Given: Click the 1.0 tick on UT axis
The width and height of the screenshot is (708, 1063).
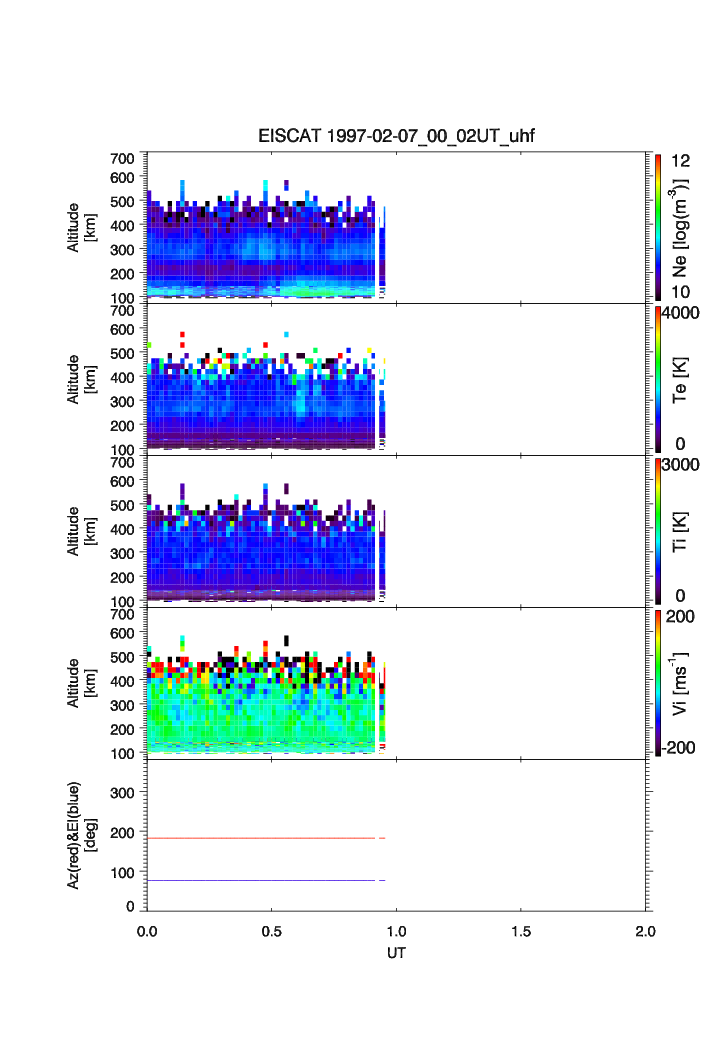Looking at the screenshot, I should tap(397, 931).
